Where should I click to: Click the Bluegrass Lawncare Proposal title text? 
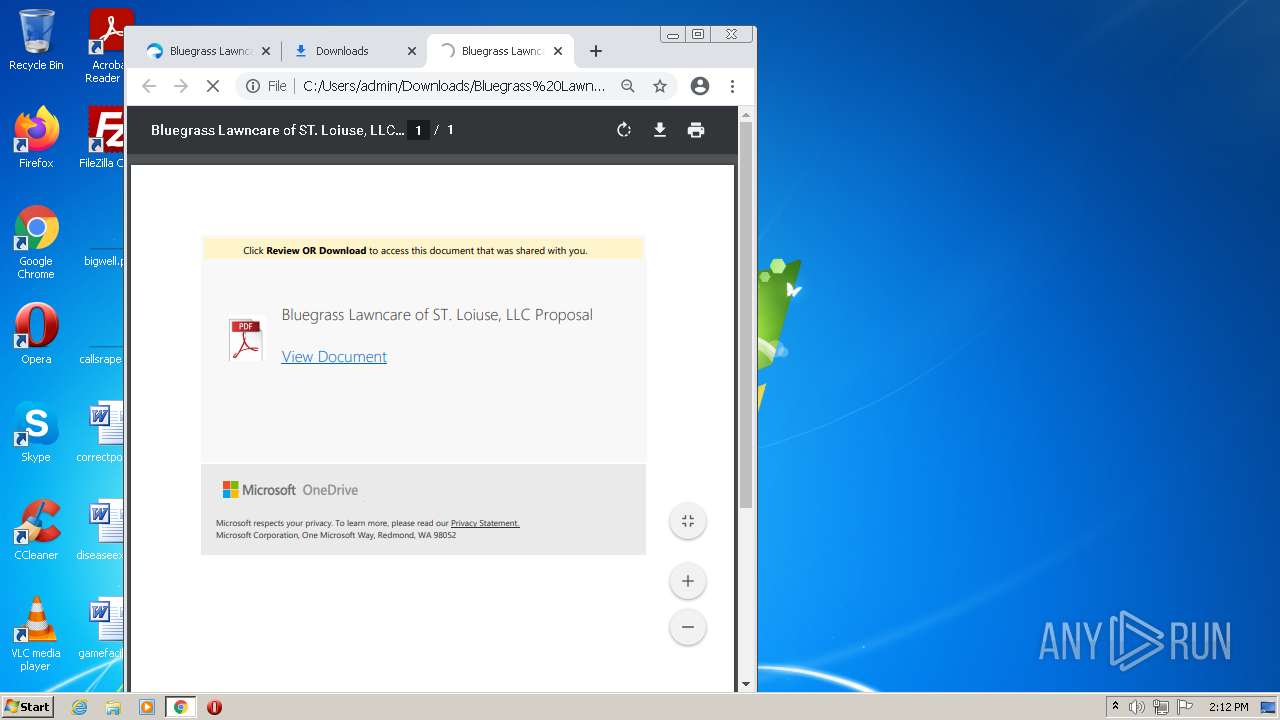pos(437,315)
